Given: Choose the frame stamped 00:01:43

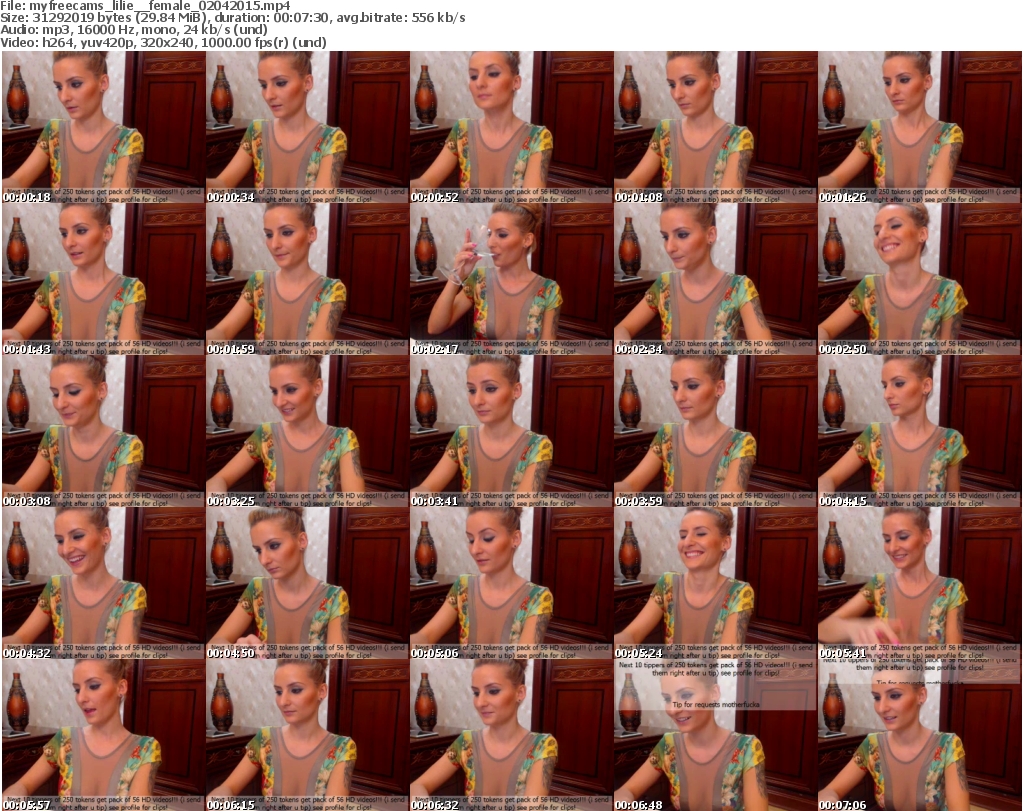Looking at the screenshot, I should click(103, 279).
